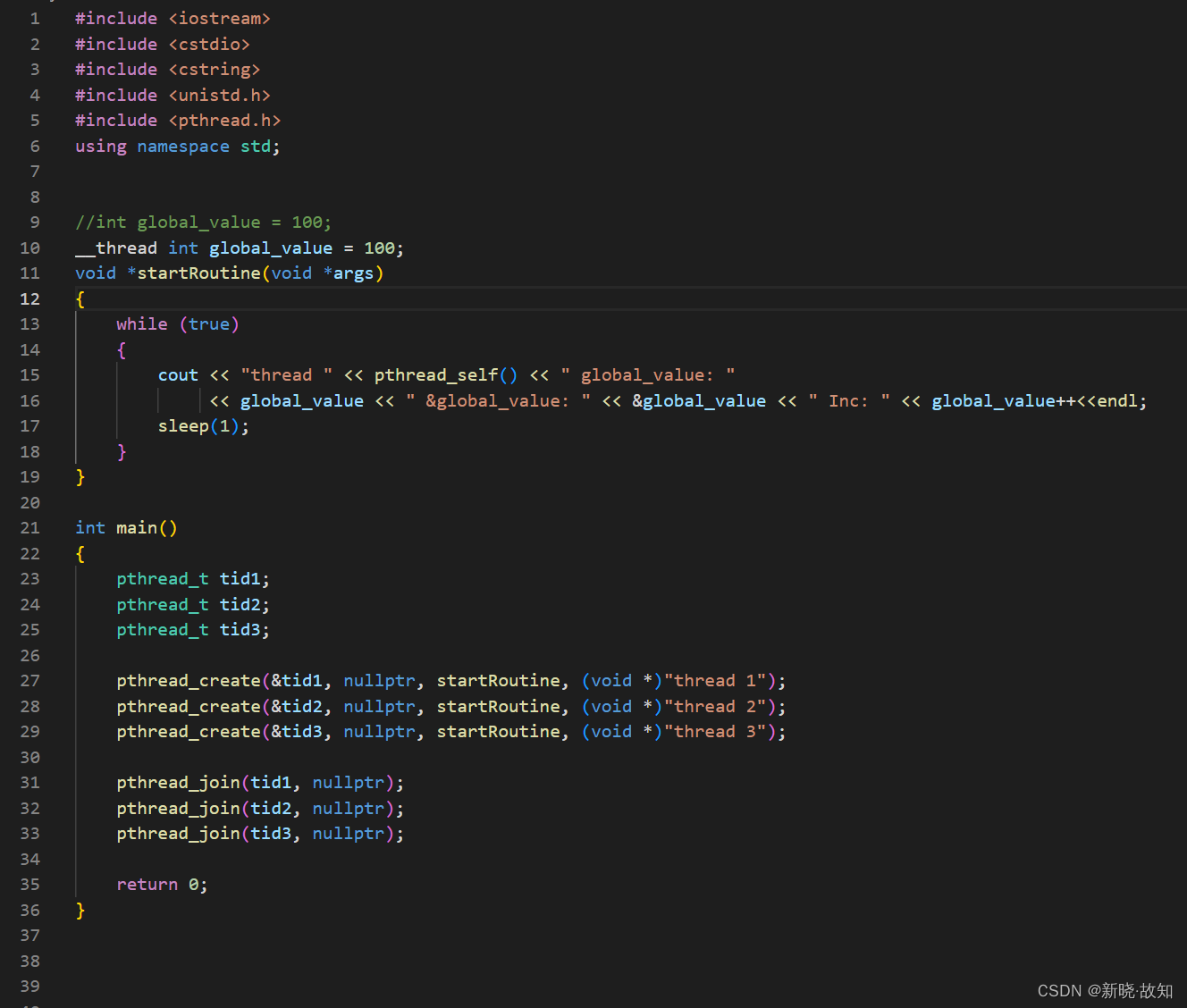The image size is (1187, 1008).
Task: Click the final closing brace on line 36
Action: point(80,911)
